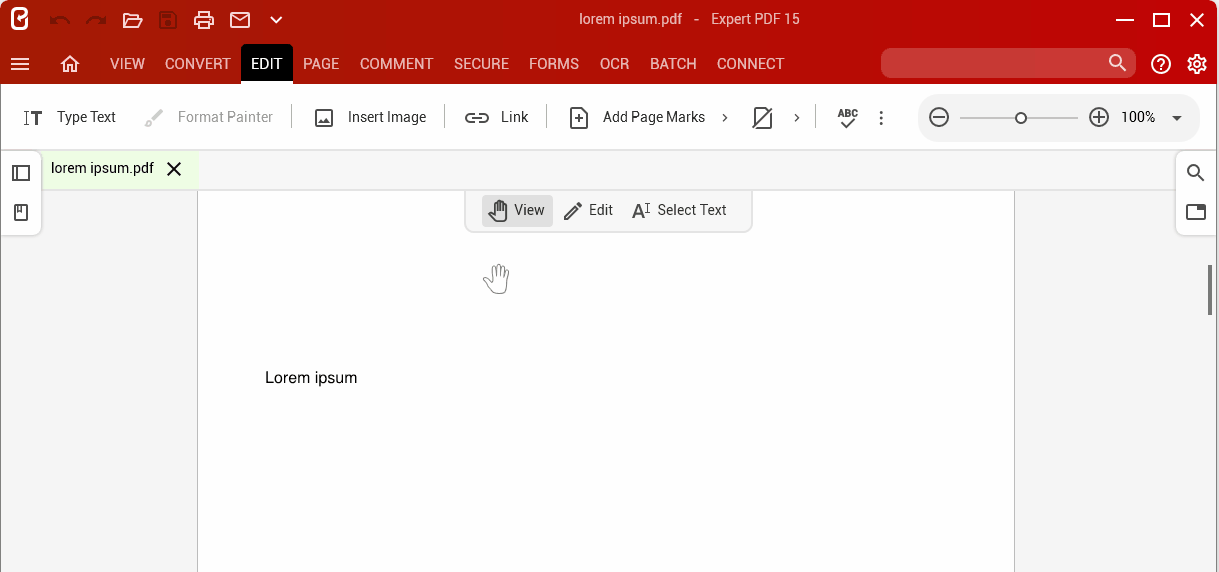Switch to the OCR tab
Viewport: 1219px width, 572px height.
point(614,64)
